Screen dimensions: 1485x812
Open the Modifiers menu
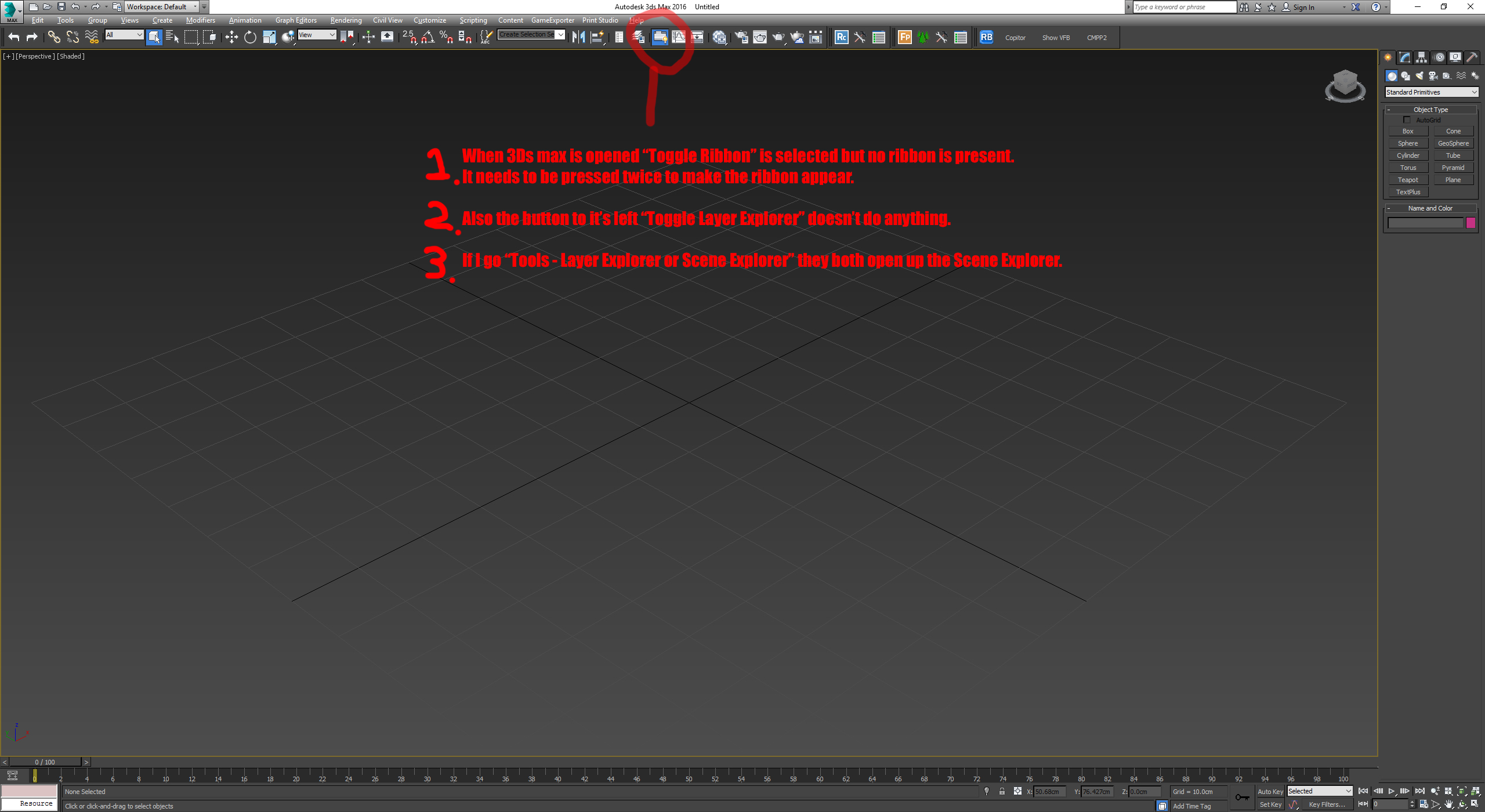200,20
